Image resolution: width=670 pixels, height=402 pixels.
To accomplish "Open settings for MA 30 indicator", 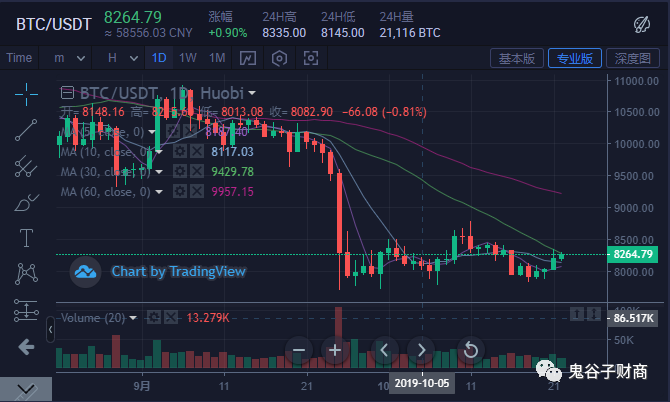I will (180, 171).
